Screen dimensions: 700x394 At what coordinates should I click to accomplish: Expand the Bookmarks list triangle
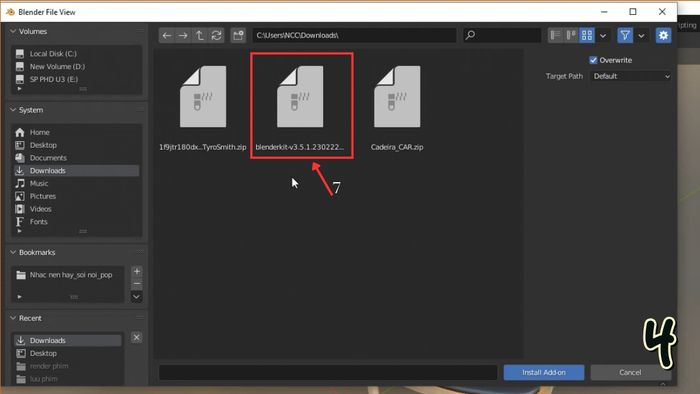[19, 296]
